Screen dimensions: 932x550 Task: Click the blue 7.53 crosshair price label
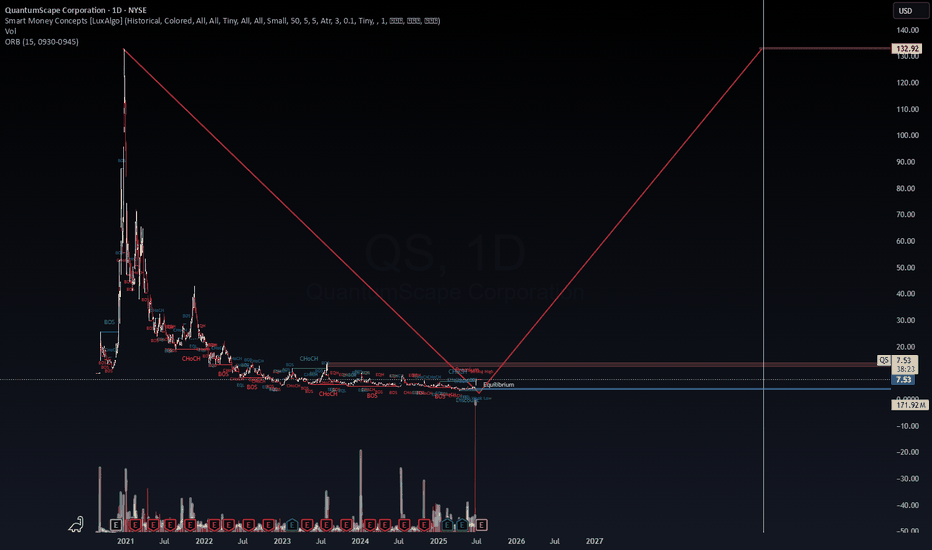click(x=903, y=379)
